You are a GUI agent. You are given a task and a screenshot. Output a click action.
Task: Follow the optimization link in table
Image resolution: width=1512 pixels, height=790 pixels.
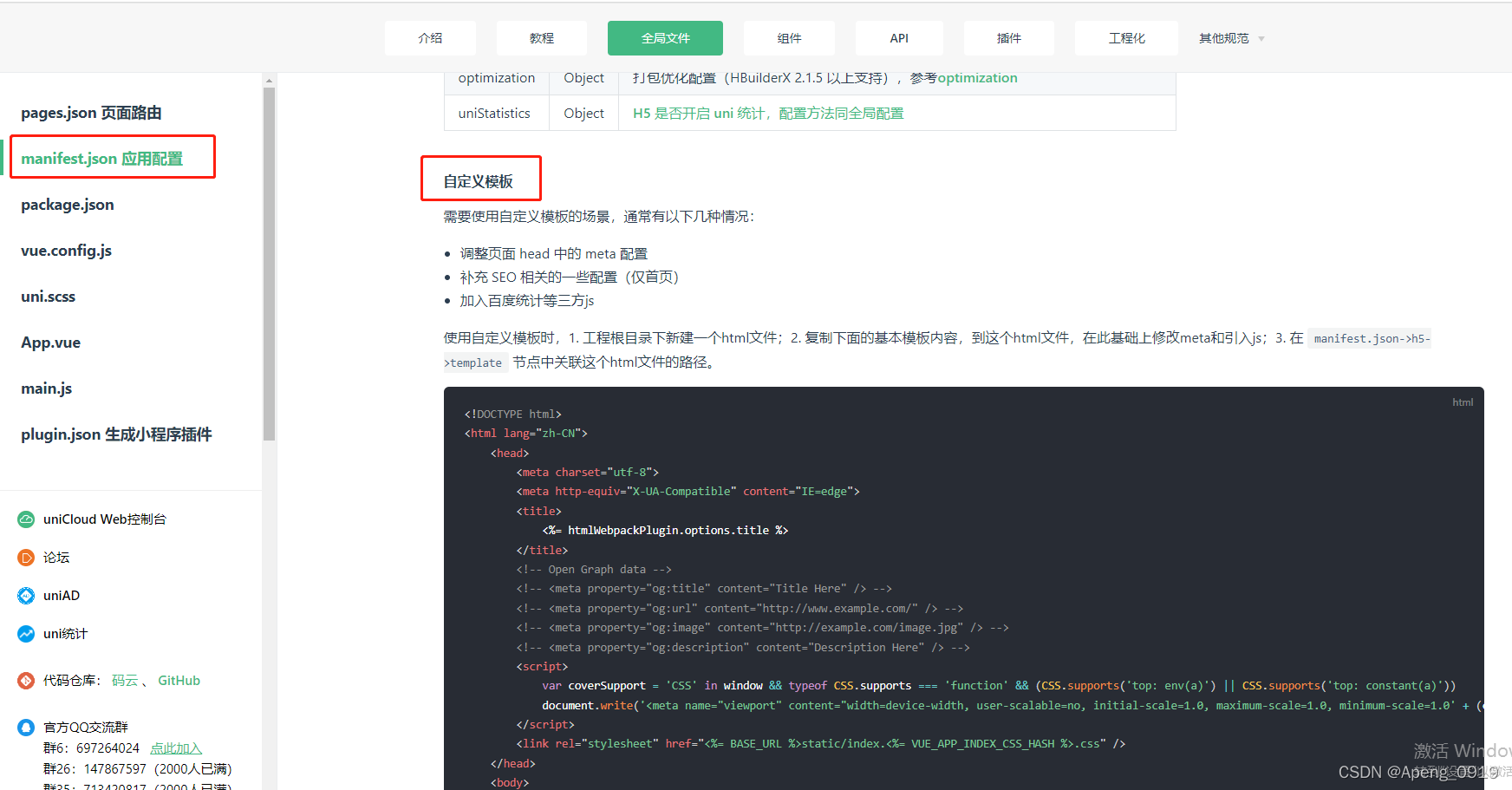977,78
